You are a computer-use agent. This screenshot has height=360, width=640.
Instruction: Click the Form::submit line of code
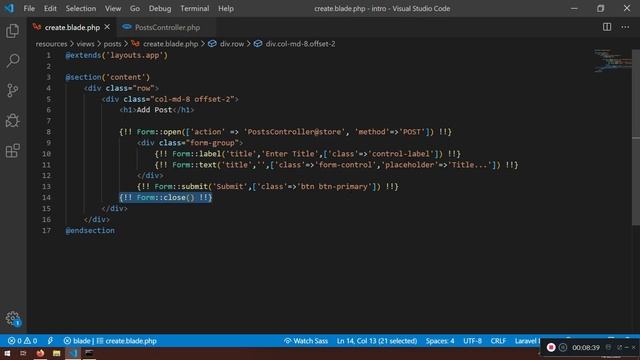(268, 187)
